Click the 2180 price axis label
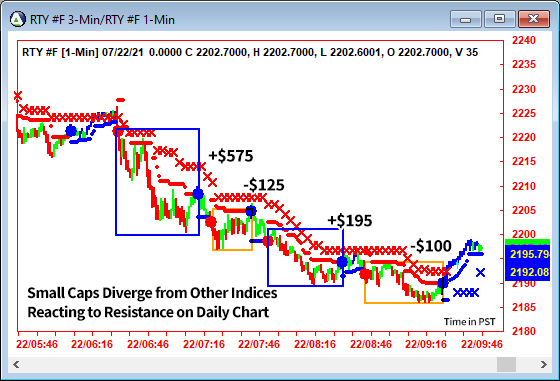The width and height of the screenshot is (560, 381). coord(524,331)
